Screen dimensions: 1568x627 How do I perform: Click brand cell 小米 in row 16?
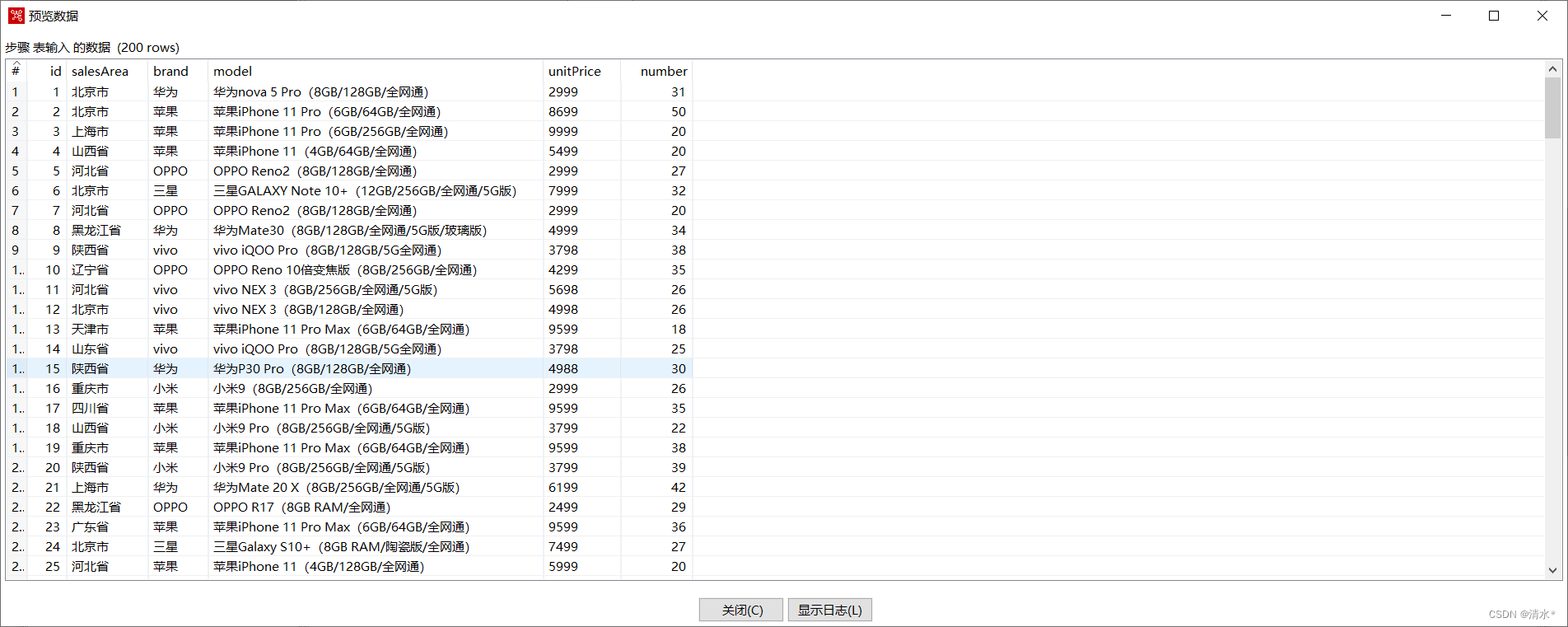click(166, 388)
